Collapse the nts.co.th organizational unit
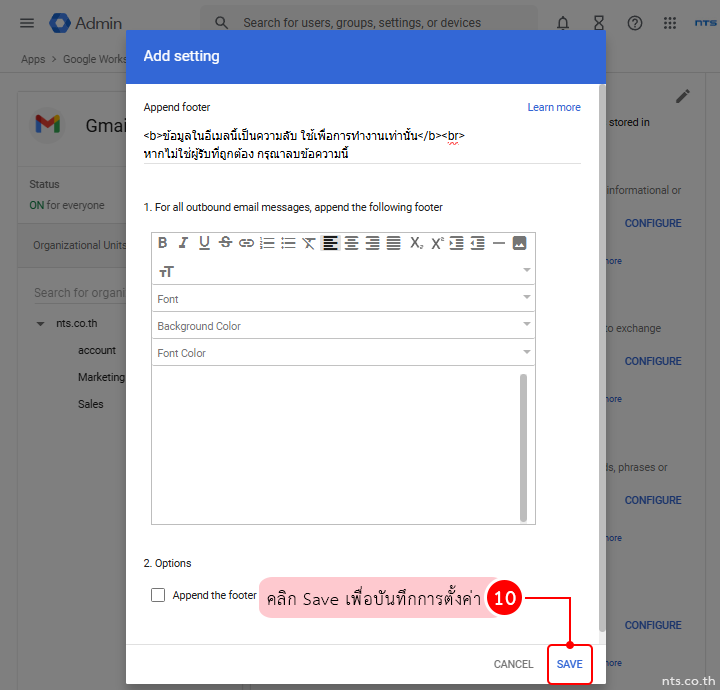This screenshot has height=690, width=720. 40,324
